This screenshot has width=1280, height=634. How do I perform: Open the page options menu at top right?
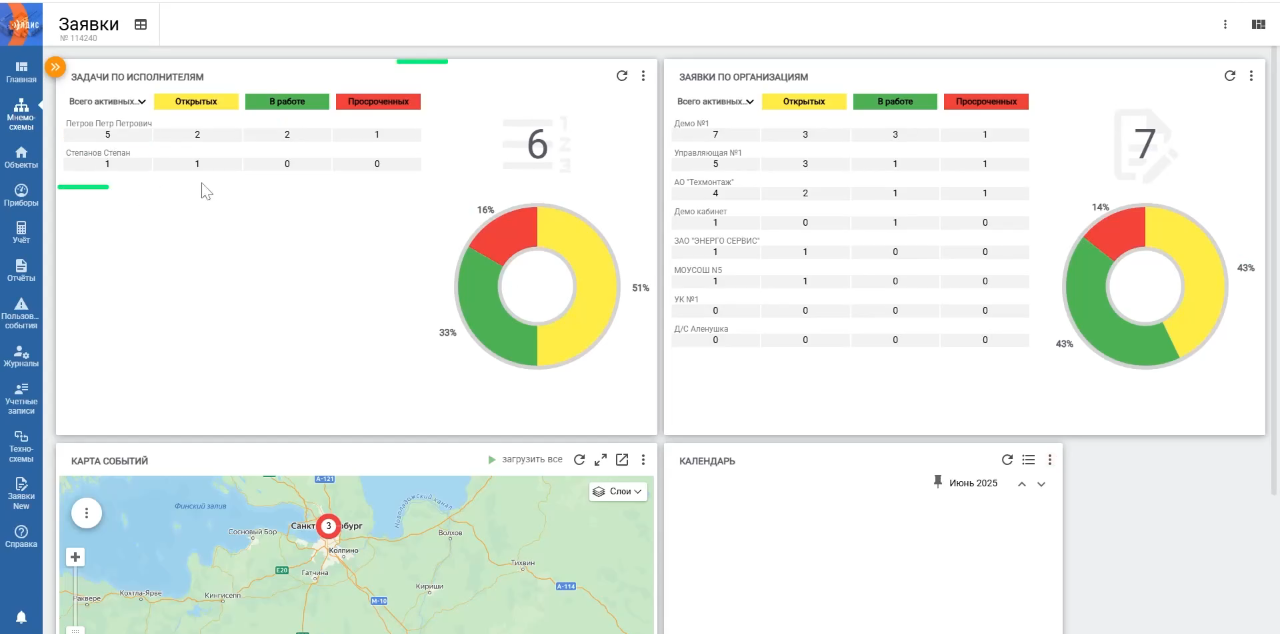click(x=1225, y=25)
